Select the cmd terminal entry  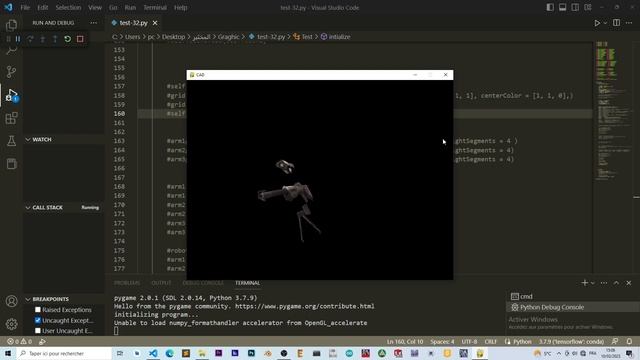pyautogui.click(x=573, y=296)
